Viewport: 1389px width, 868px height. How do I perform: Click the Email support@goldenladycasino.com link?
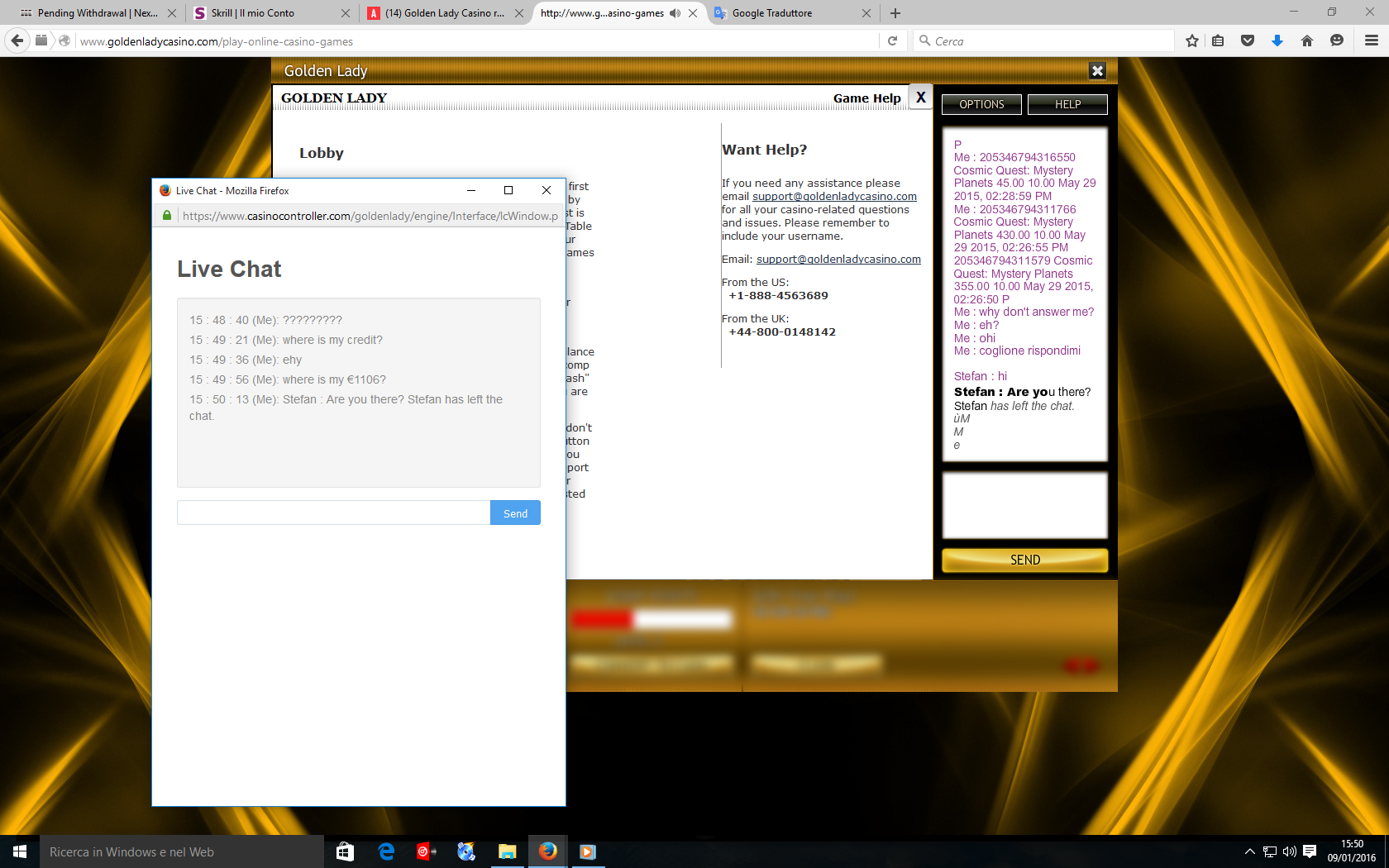pos(838,259)
